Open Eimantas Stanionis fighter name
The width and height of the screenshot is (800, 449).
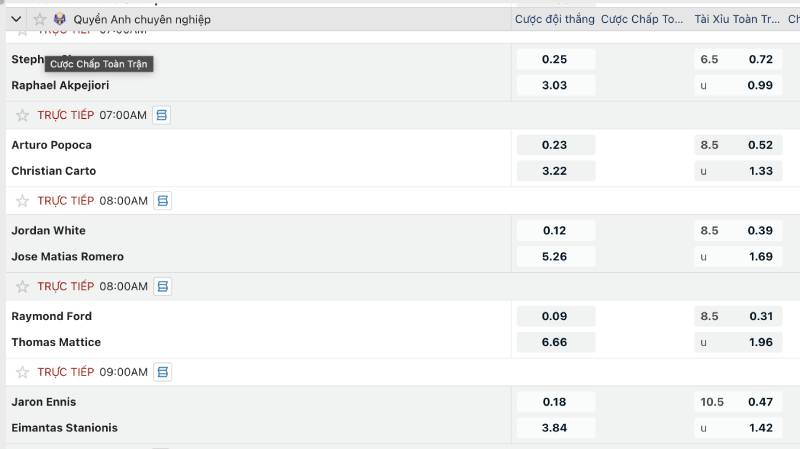point(64,428)
